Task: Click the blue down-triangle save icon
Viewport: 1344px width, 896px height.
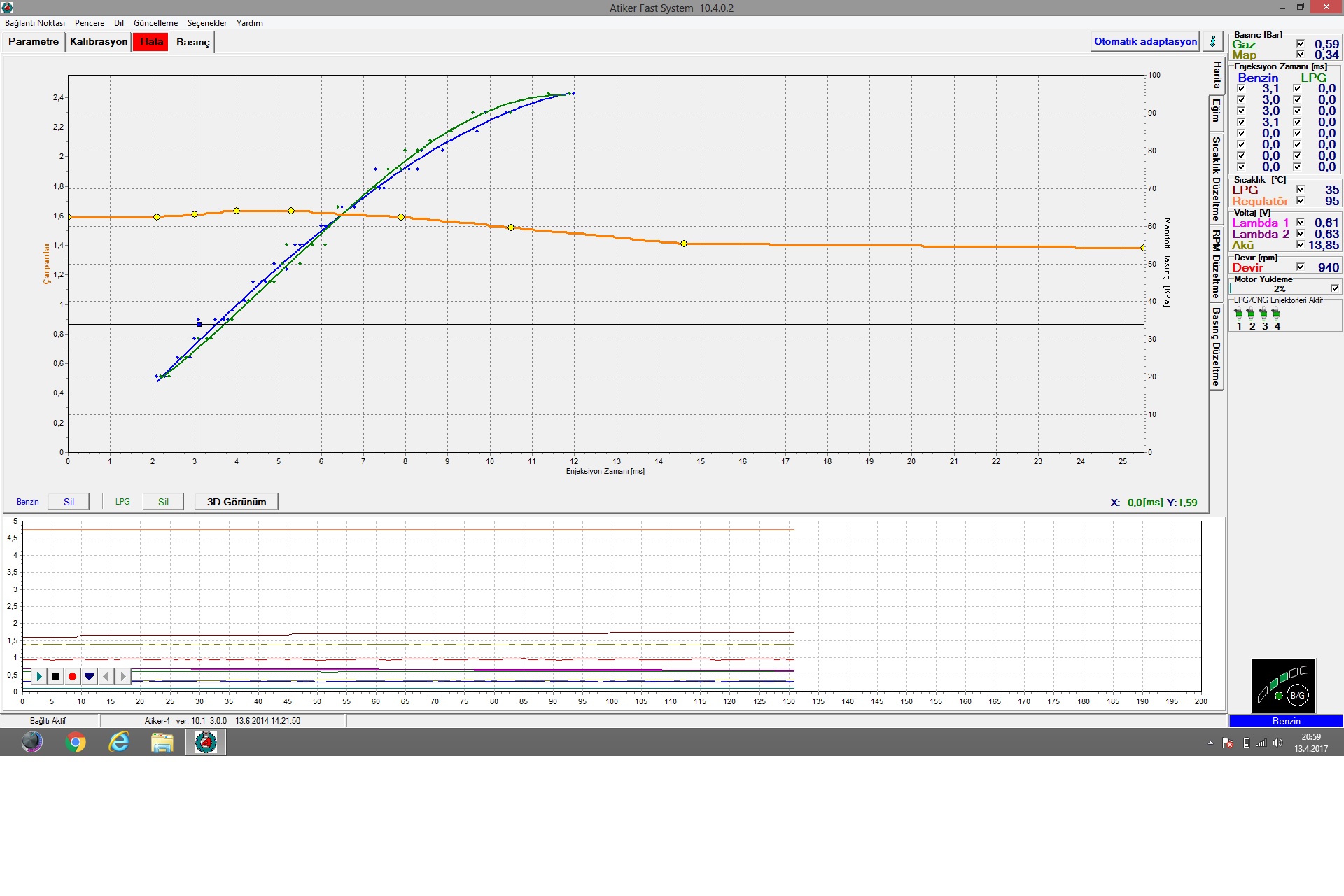Action: tap(89, 676)
